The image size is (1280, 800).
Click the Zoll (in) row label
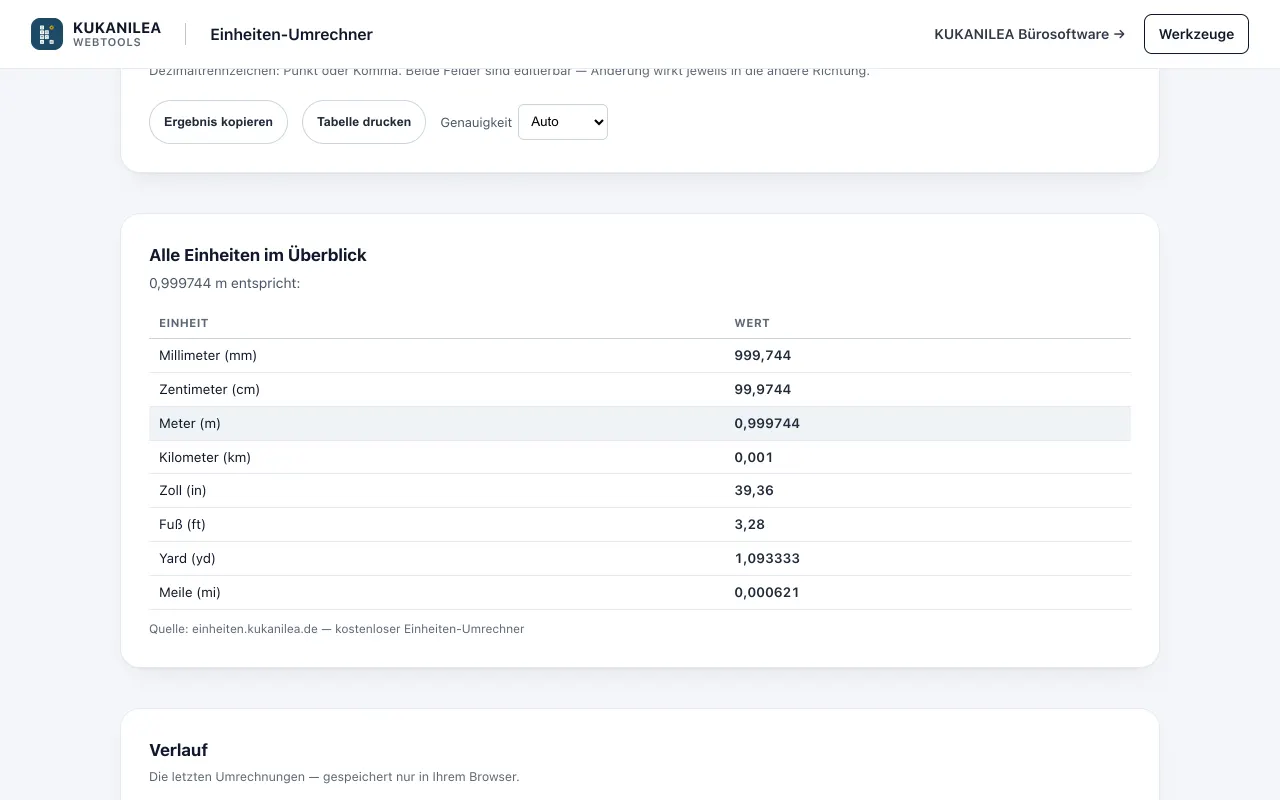tap(183, 490)
